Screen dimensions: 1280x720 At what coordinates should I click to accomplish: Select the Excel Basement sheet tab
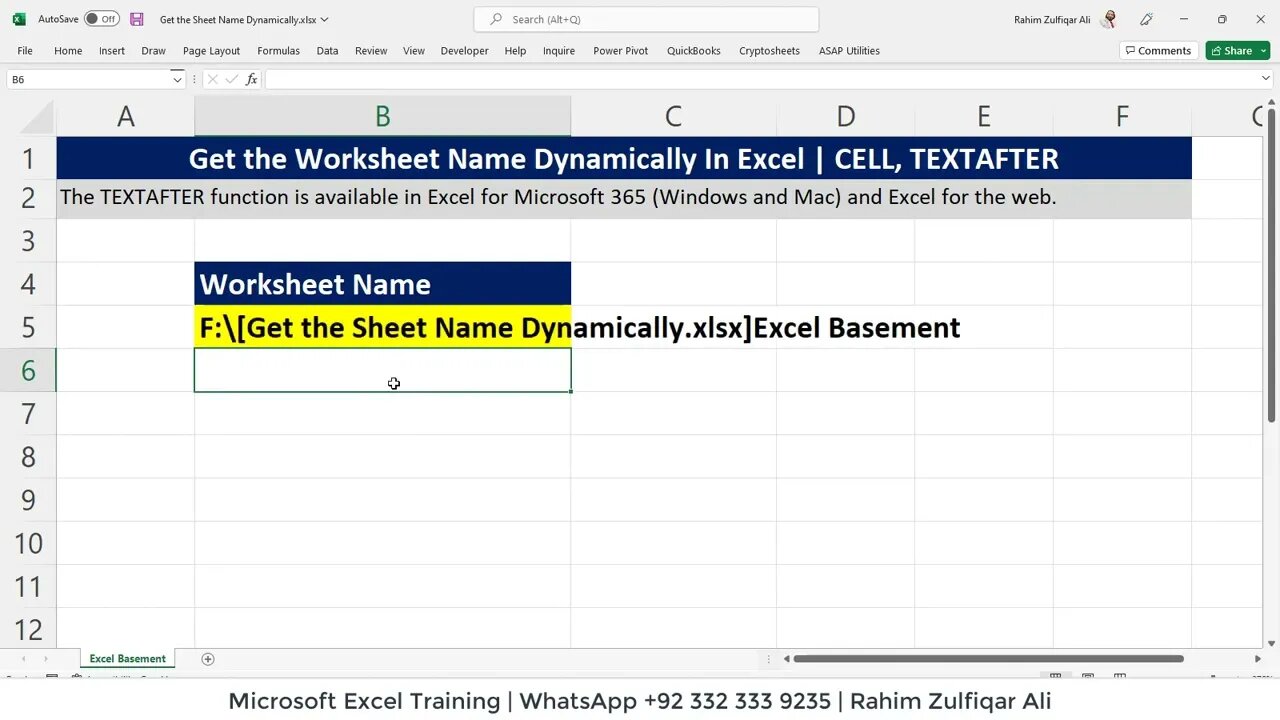click(x=127, y=659)
